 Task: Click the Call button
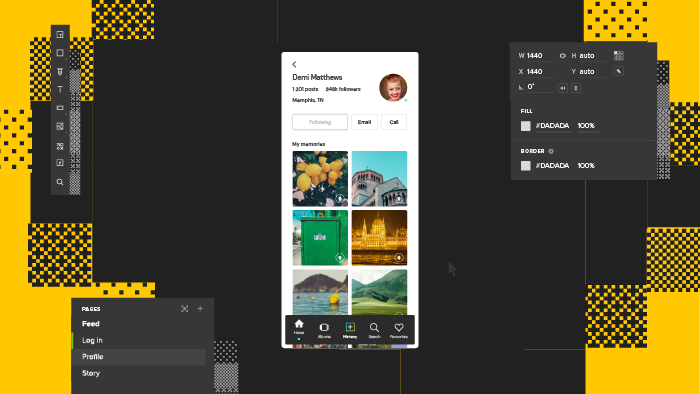(394, 122)
